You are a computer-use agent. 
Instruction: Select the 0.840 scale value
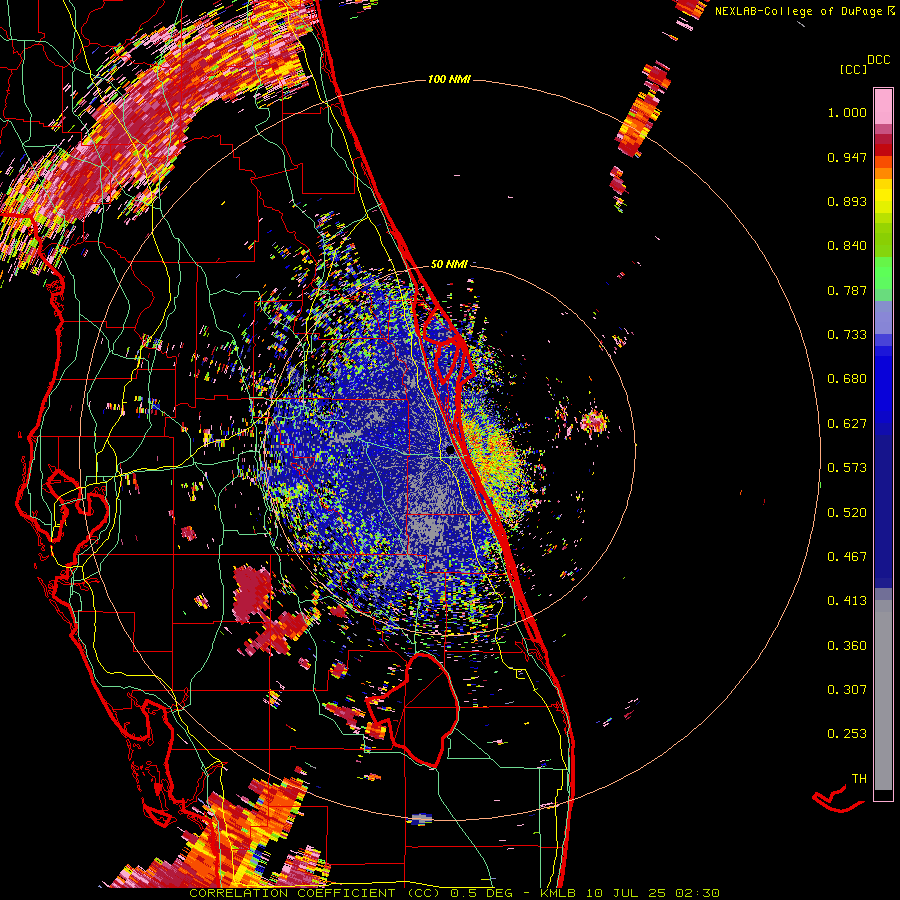(847, 246)
